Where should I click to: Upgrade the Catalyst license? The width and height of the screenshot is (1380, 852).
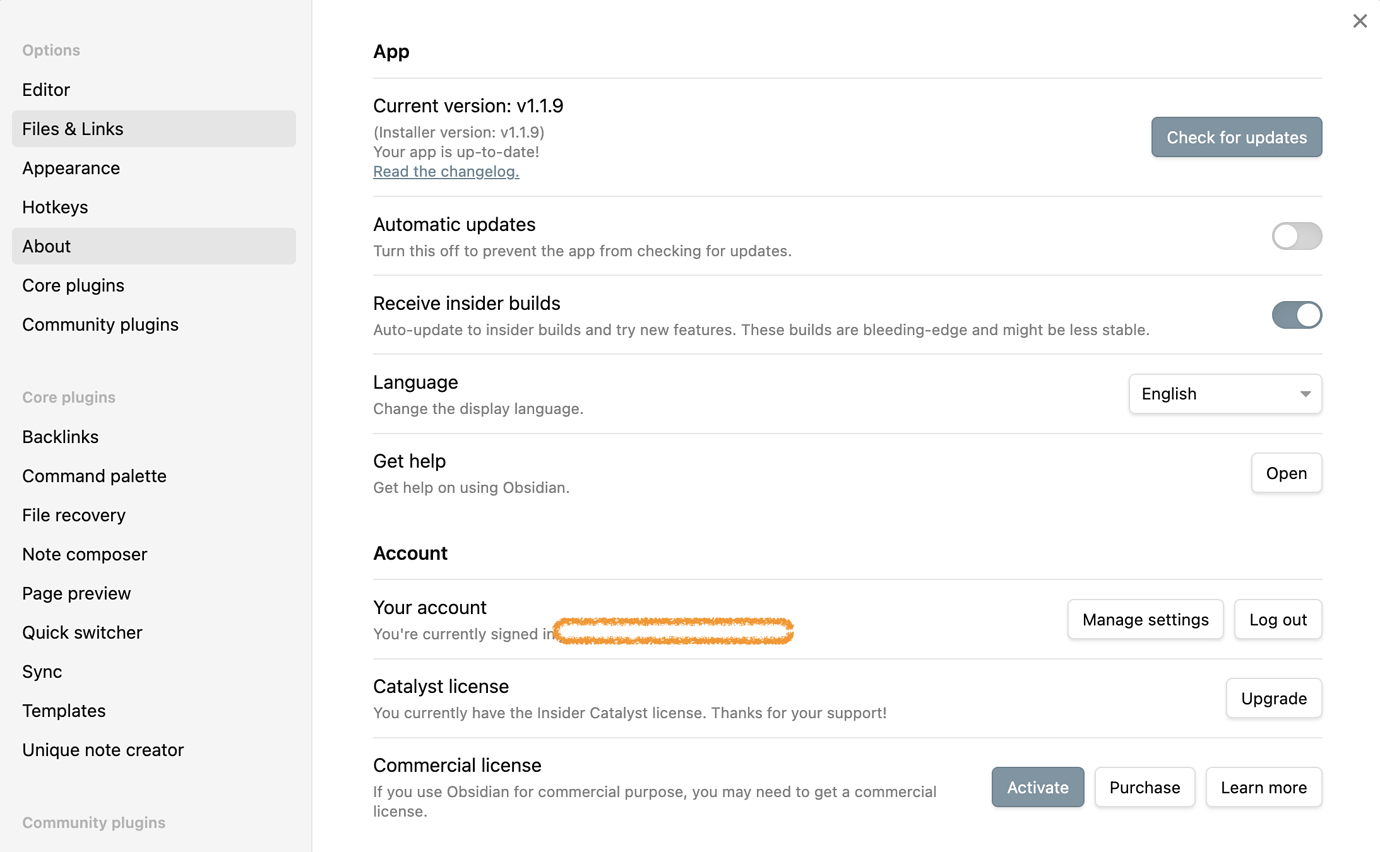point(1273,699)
